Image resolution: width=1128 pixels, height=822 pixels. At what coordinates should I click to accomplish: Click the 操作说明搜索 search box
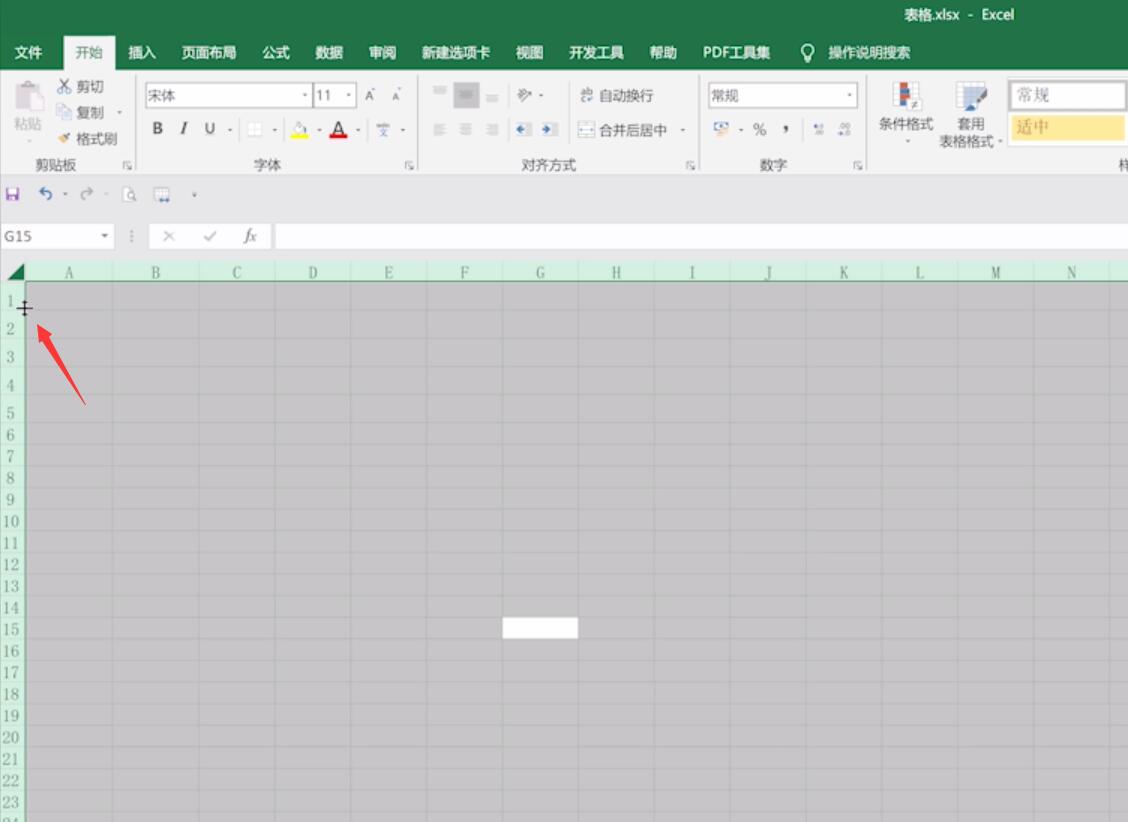click(x=869, y=52)
